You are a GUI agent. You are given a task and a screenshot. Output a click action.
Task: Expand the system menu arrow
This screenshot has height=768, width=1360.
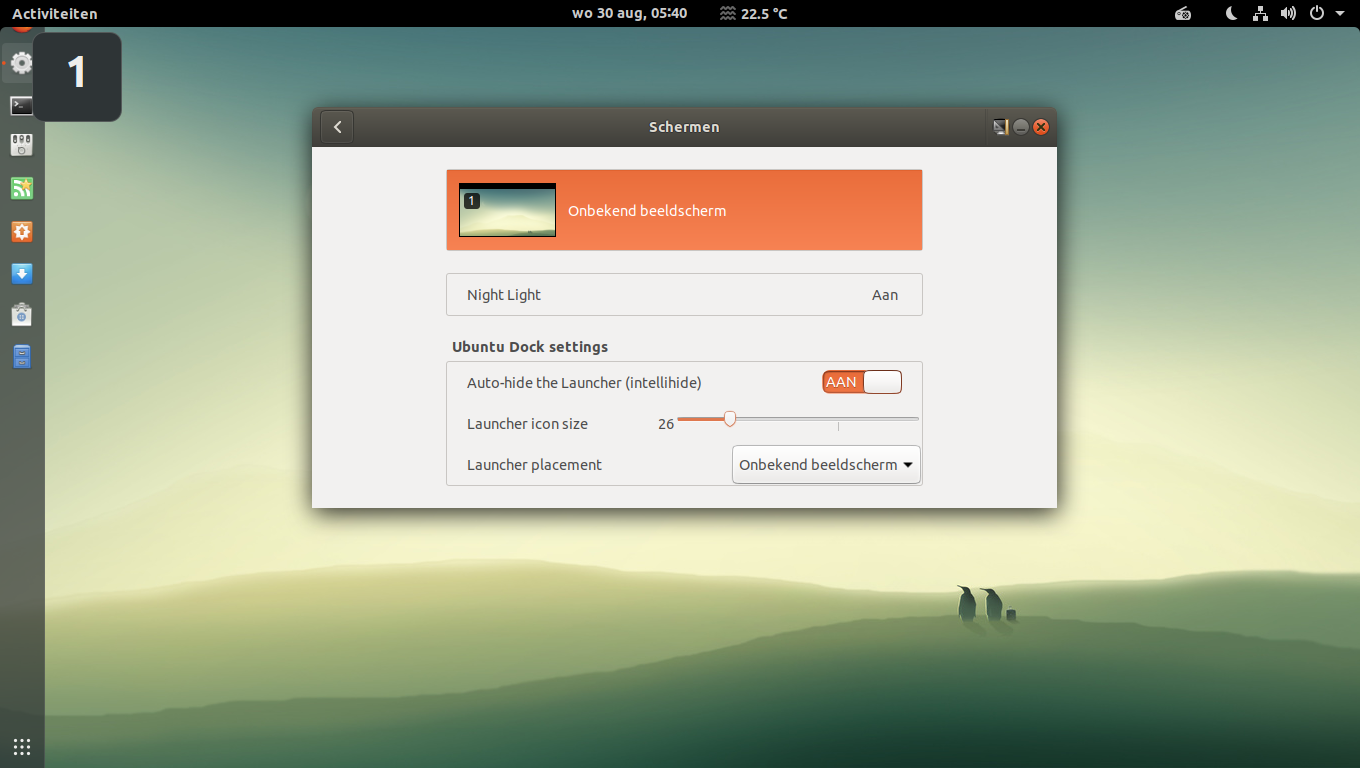(1340, 14)
